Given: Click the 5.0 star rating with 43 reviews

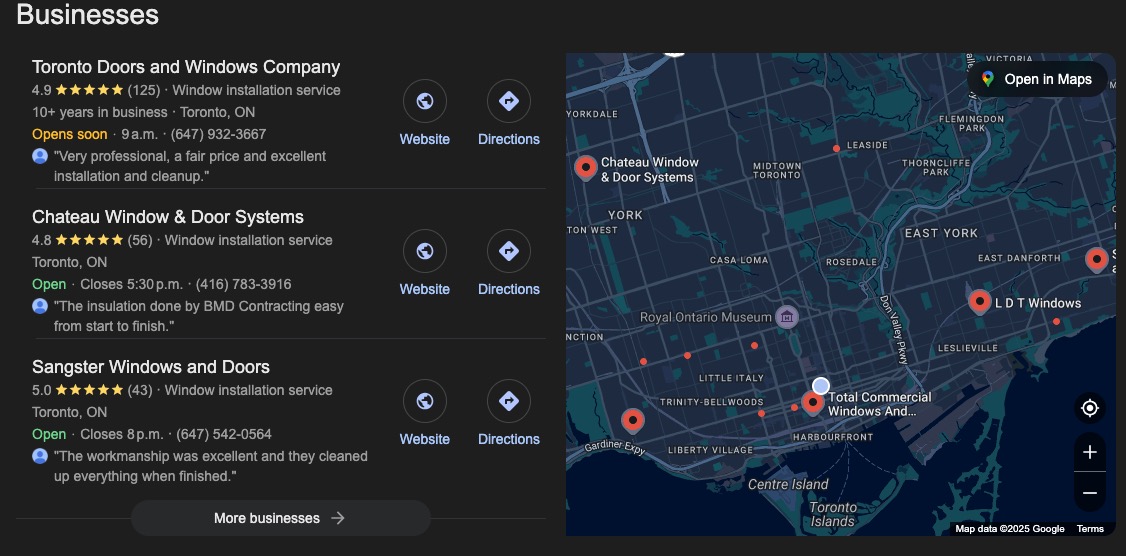Looking at the screenshot, I should click(92, 391).
